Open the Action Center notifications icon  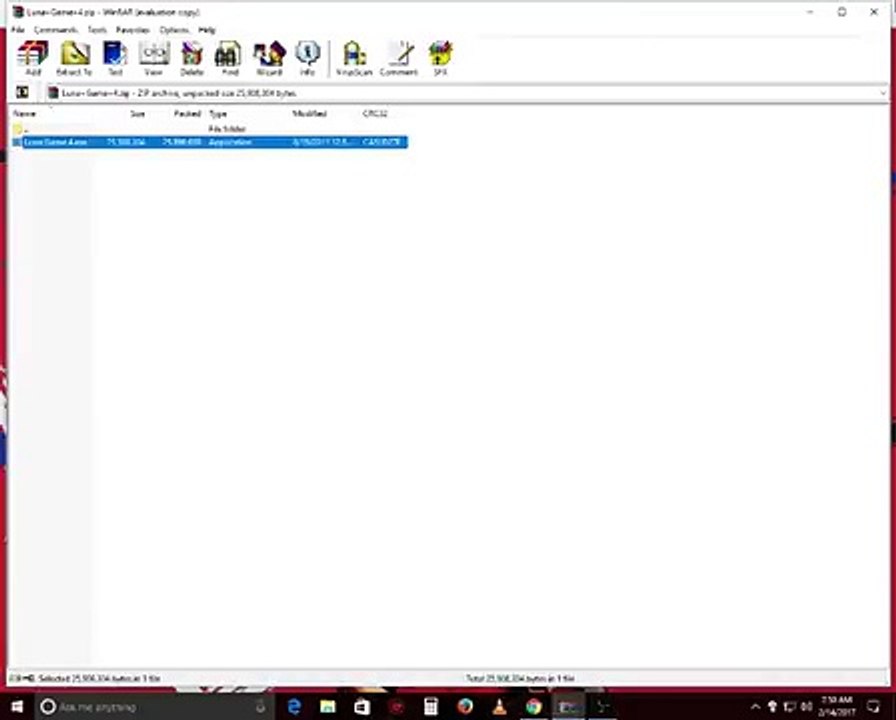tap(874, 707)
